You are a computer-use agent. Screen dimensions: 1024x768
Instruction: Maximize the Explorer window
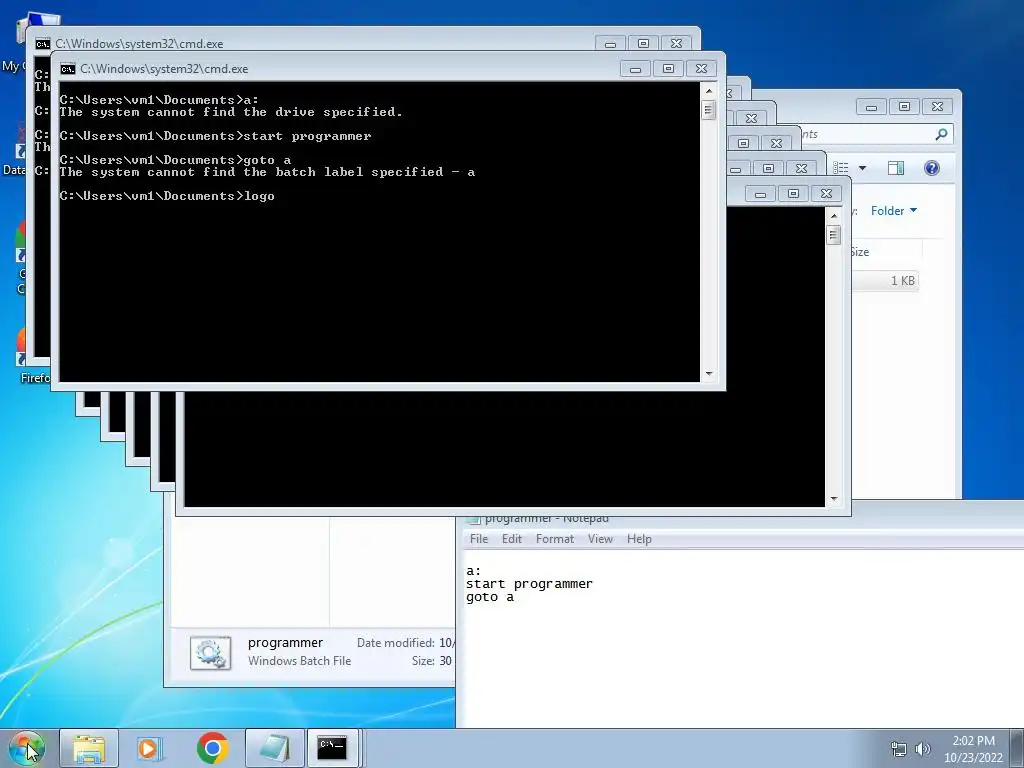click(x=904, y=106)
